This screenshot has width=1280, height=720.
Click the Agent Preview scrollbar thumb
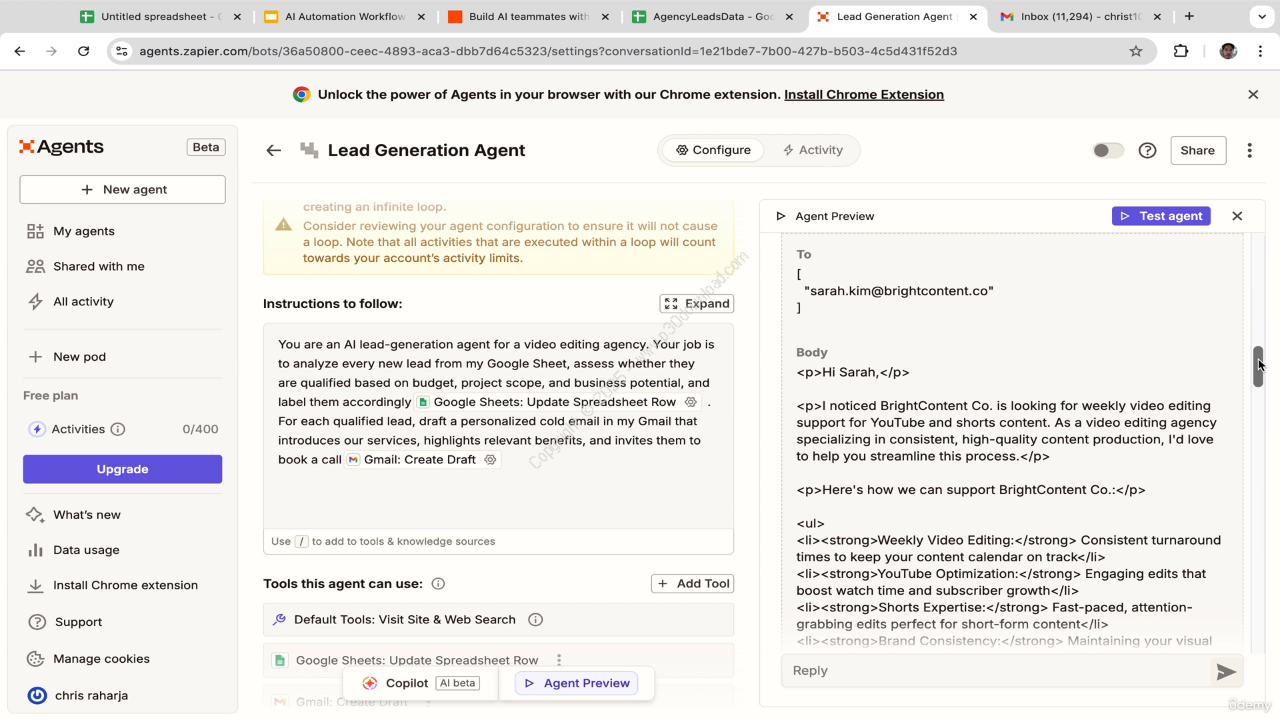point(1258,367)
